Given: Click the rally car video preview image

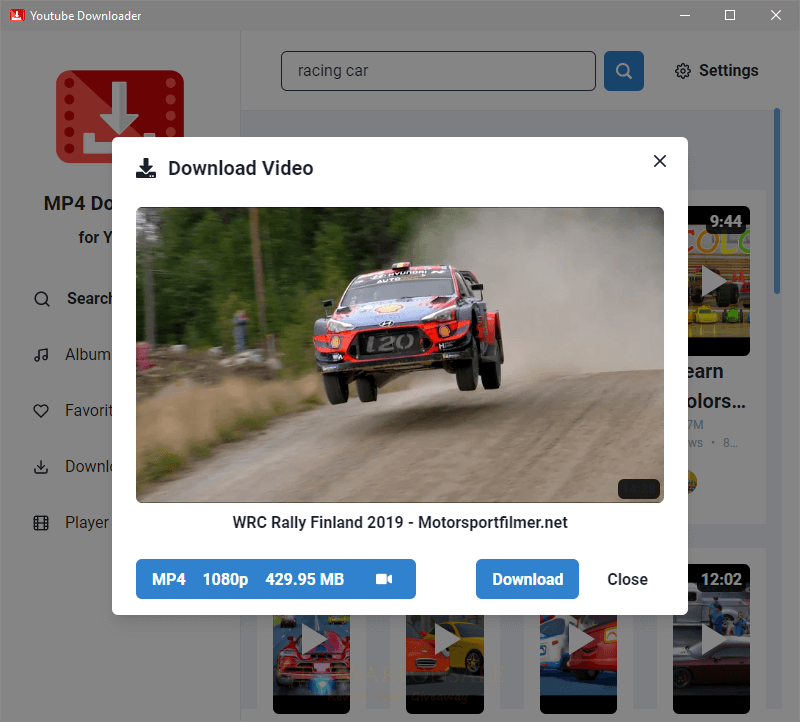Looking at the screenshot, I should (x=400, y=355).
